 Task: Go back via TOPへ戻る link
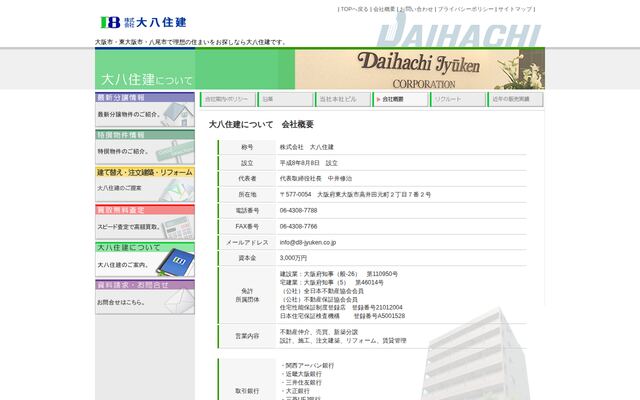click(354, 9)
